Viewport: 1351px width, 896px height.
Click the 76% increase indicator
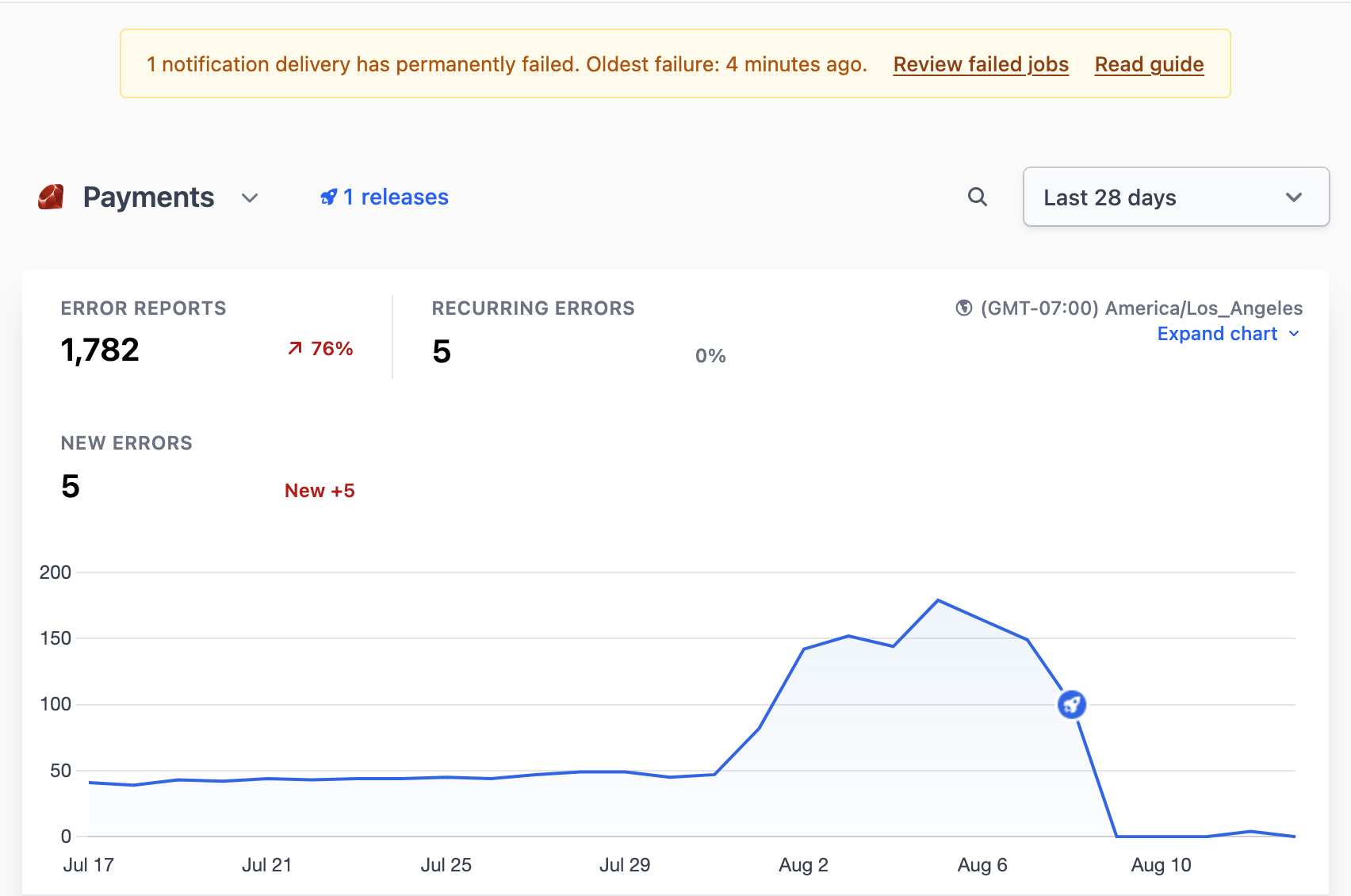click(x=320, y=349)
